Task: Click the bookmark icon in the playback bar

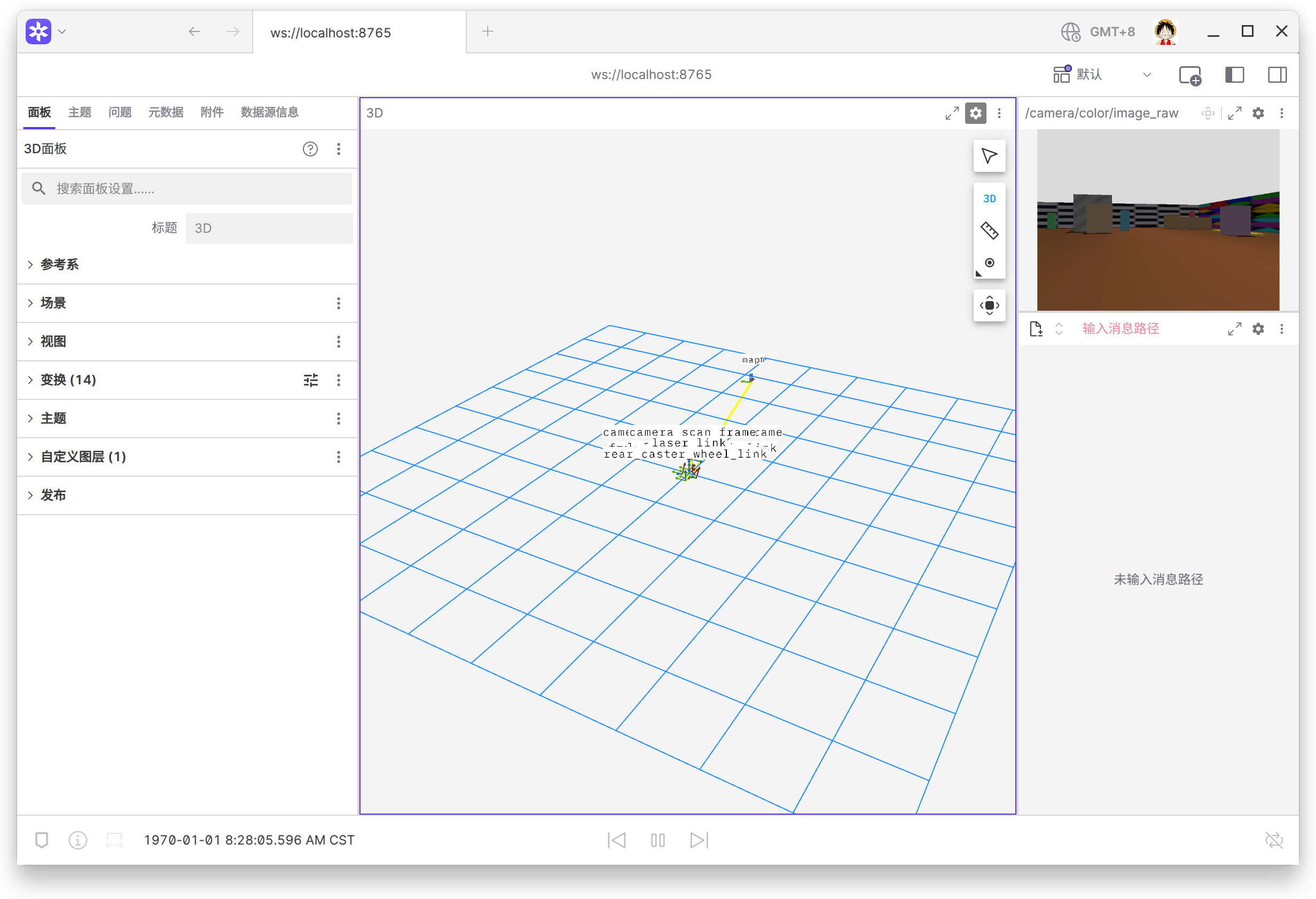Action: [x=41, y=840]
